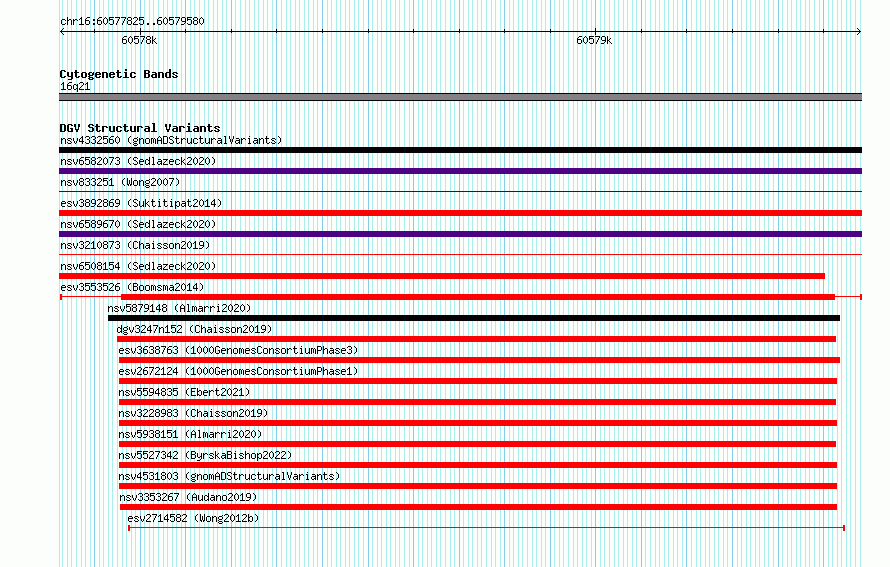The image size is (890, 567).
Task: Open nsv4531803 (gnomADStructuralVariants) label
Action: click(229, 476)
